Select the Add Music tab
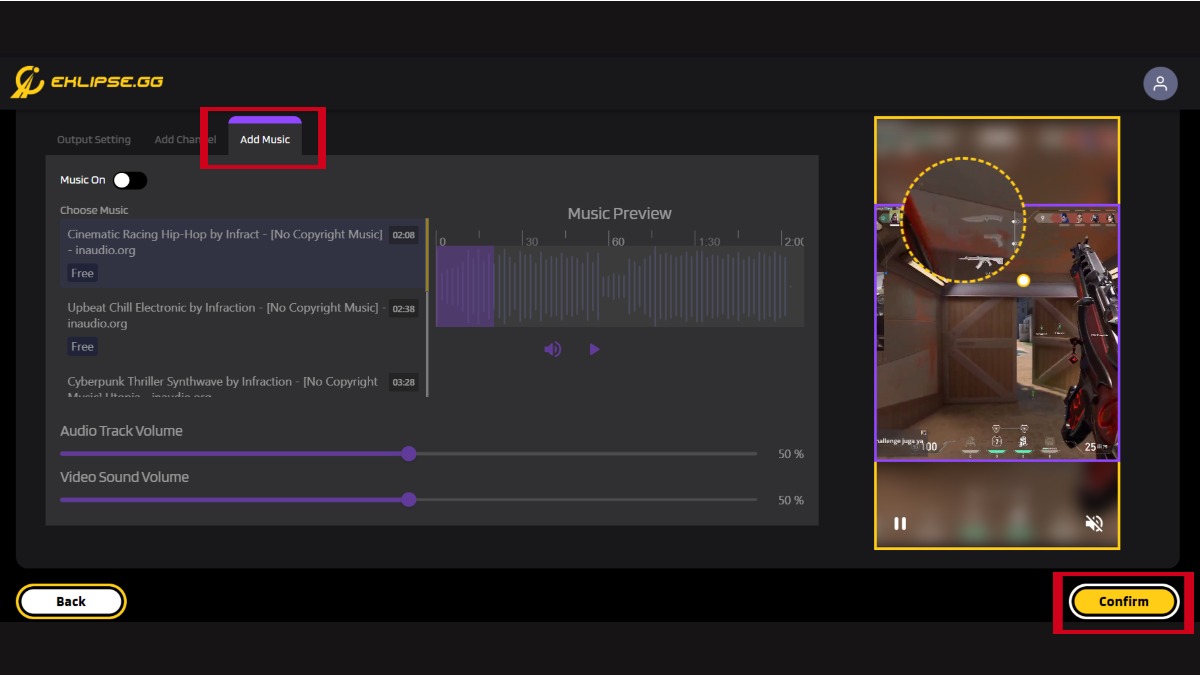Viewport: 1200px width, 675px height. pos(263,139)
